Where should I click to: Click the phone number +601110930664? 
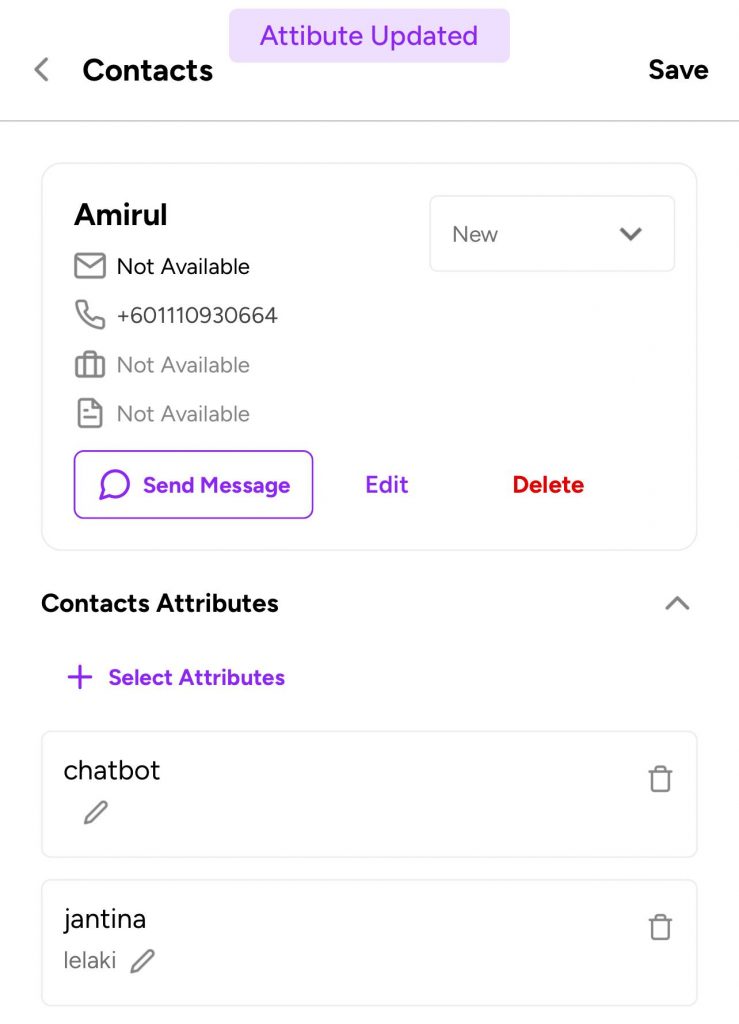197,315
